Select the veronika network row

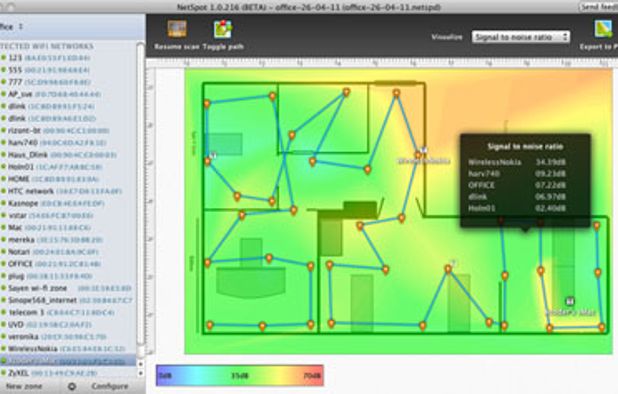[69, 337]
